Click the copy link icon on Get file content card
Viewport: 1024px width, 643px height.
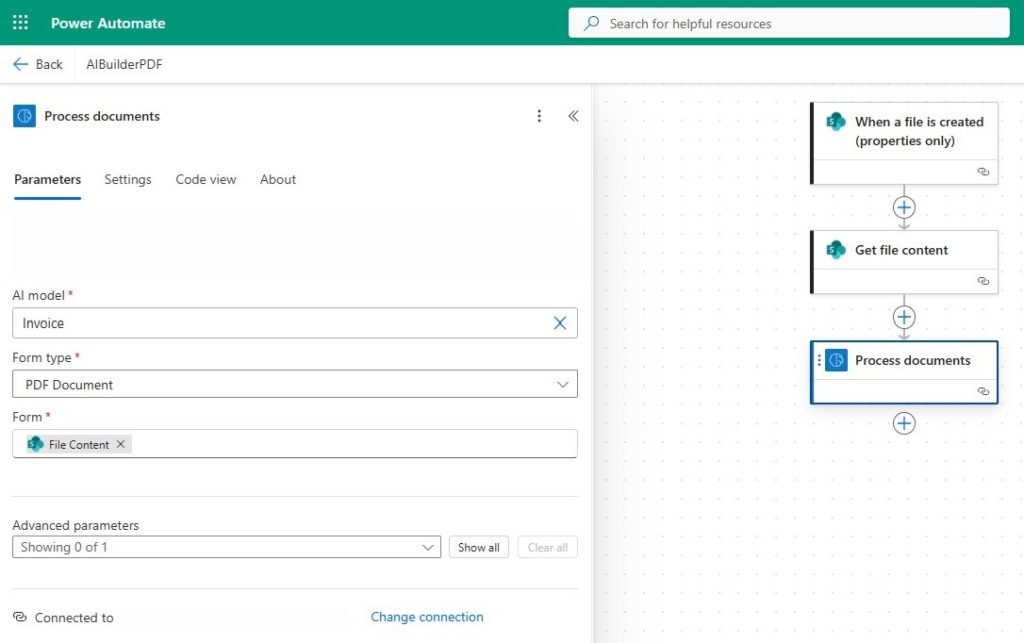(983, 281)
